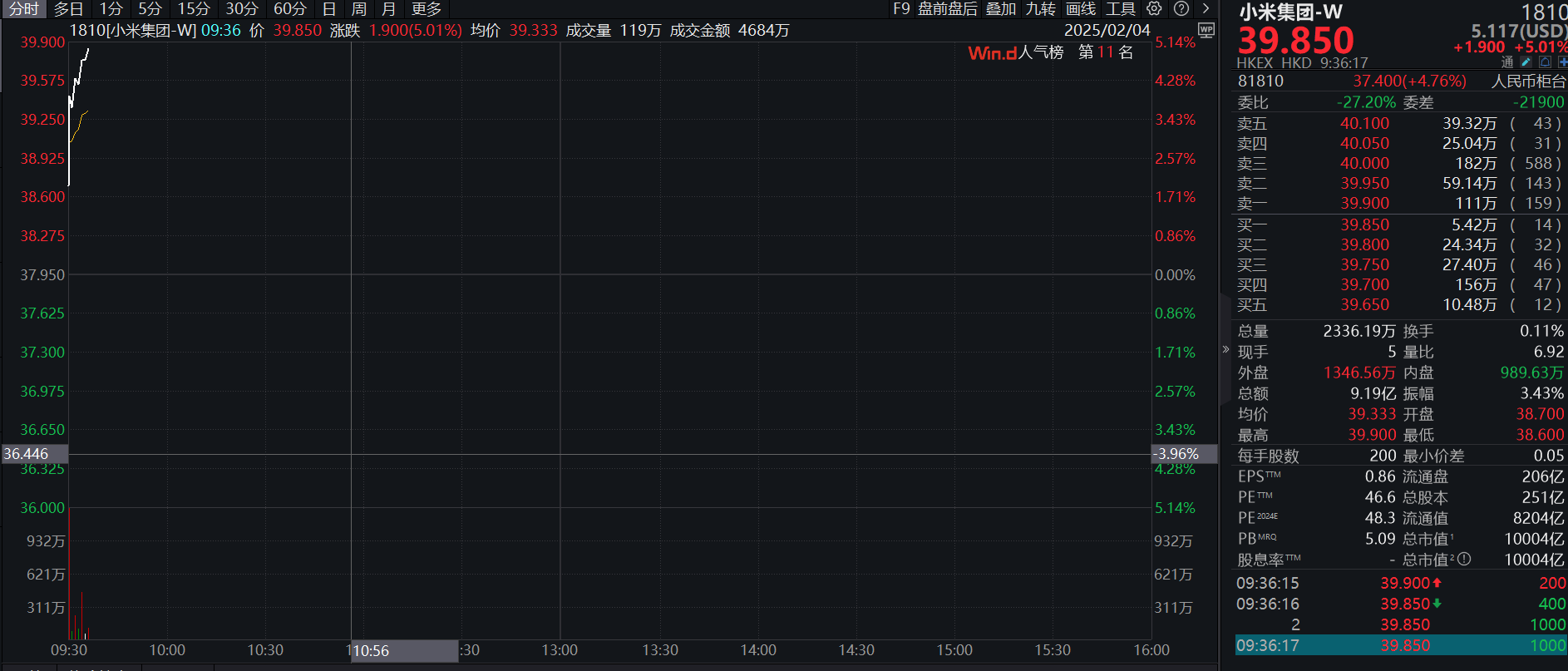Open the 叠加 overlay menu
The image size is (1568, 671).
(1001, 9)
